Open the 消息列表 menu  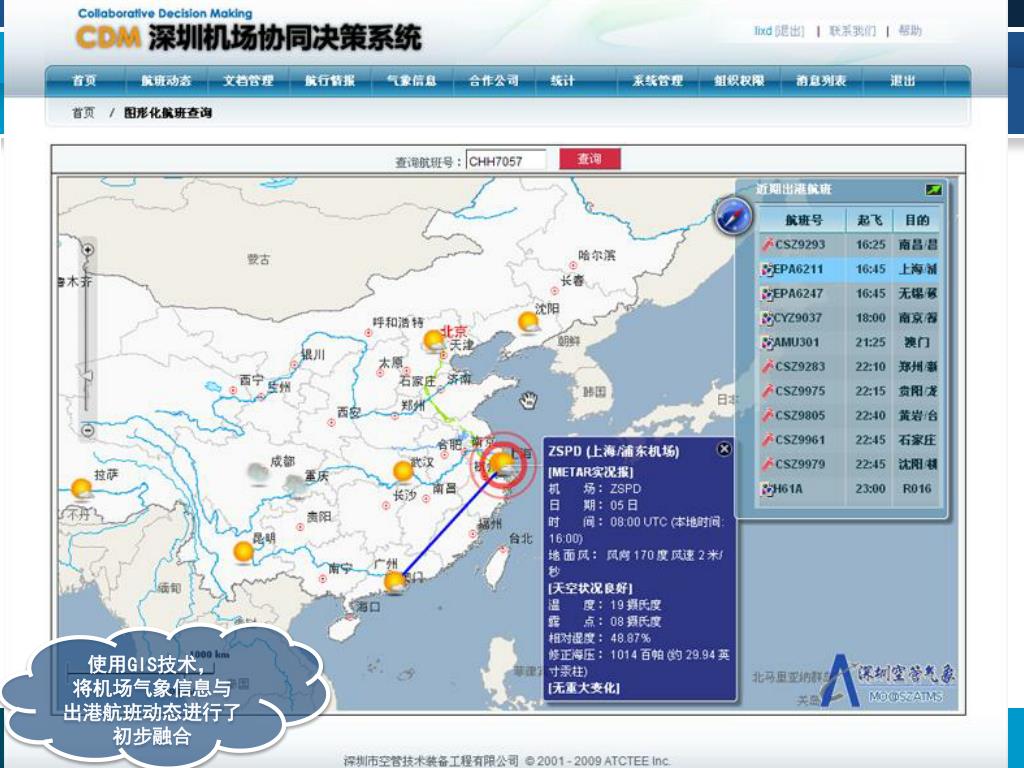click(x=821, y=80)
